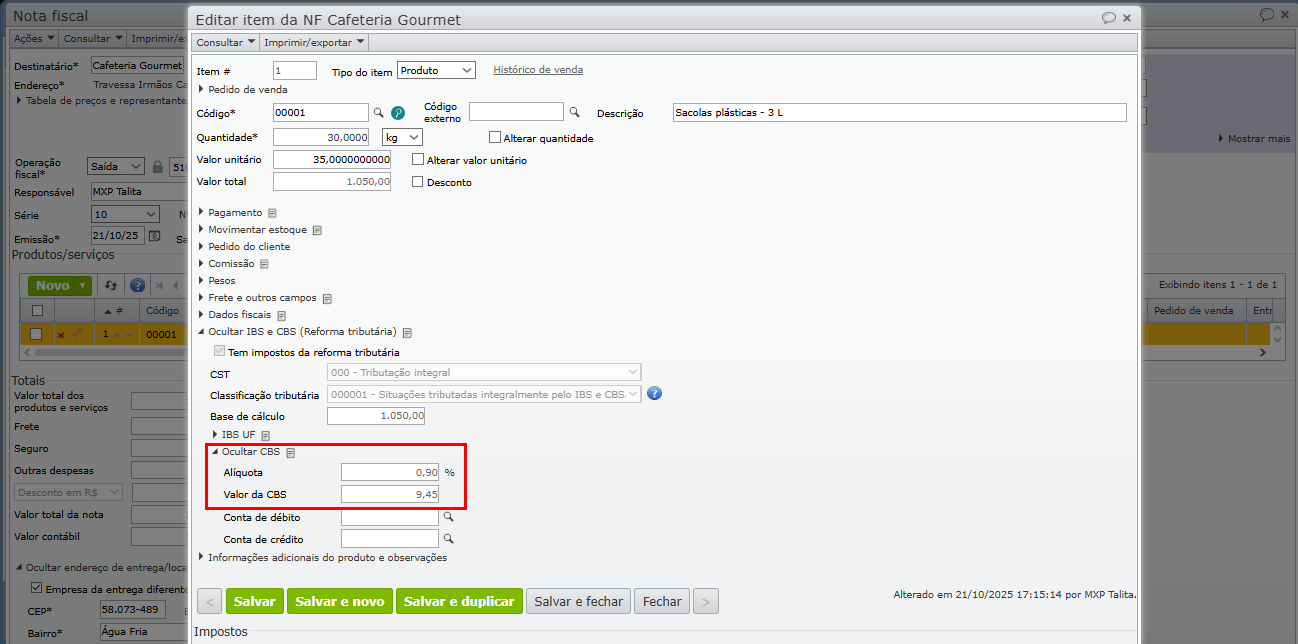Click into the Descrição field
Viewport: 1298px width, 644px height.
(900, 112)
